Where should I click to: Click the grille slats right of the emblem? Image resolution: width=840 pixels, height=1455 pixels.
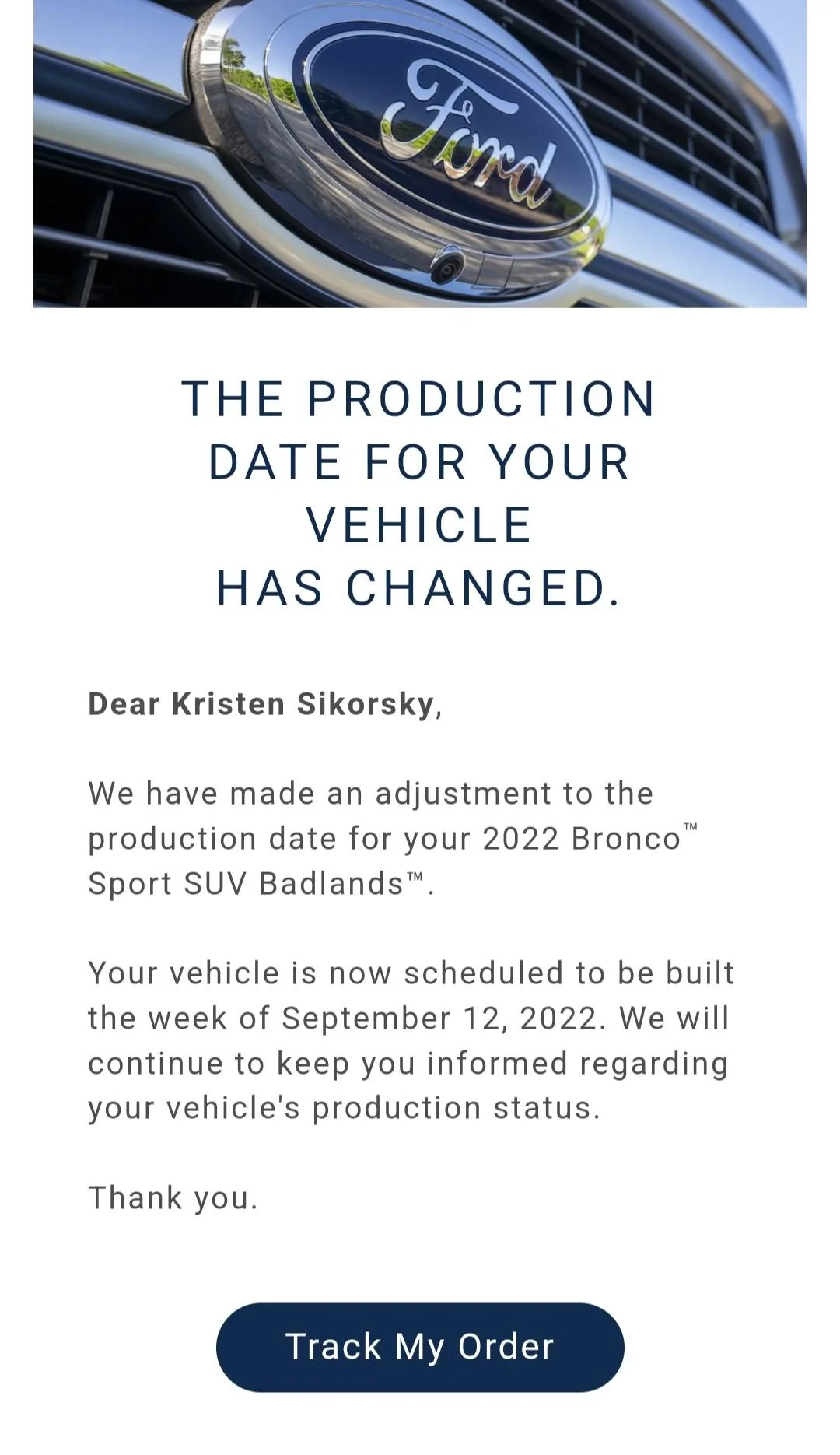[684, 117]
